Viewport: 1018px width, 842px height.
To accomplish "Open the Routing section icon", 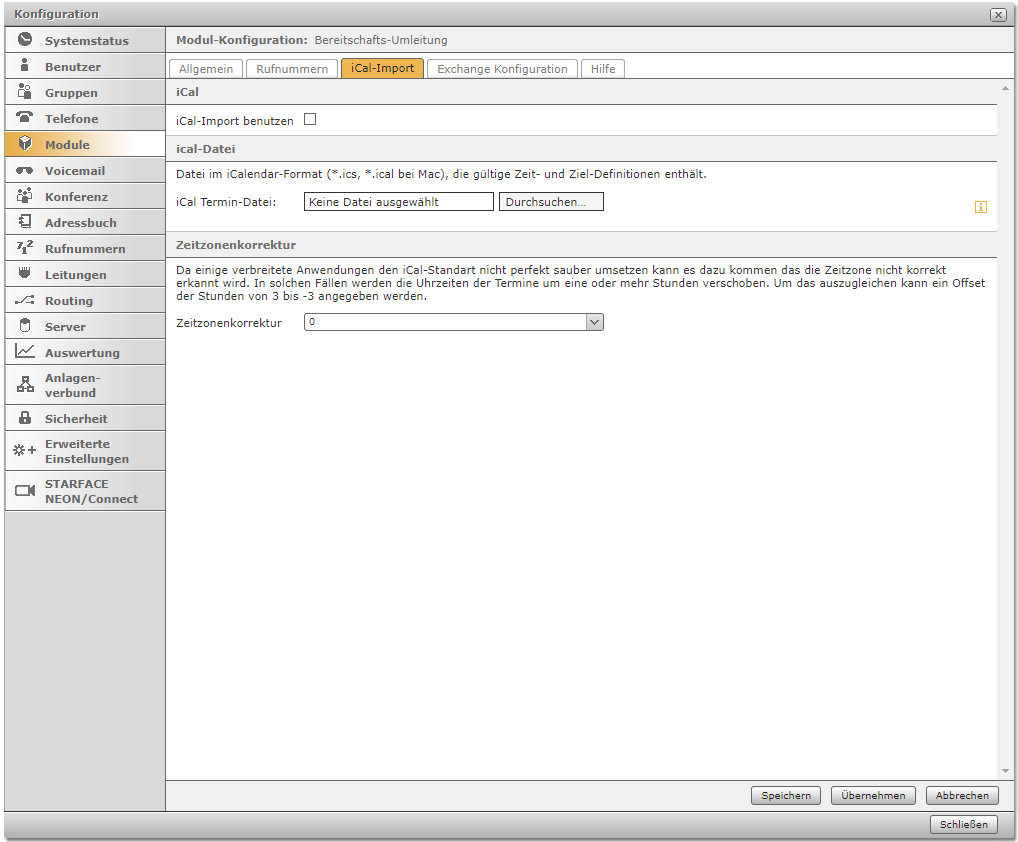I will [25, 301].
